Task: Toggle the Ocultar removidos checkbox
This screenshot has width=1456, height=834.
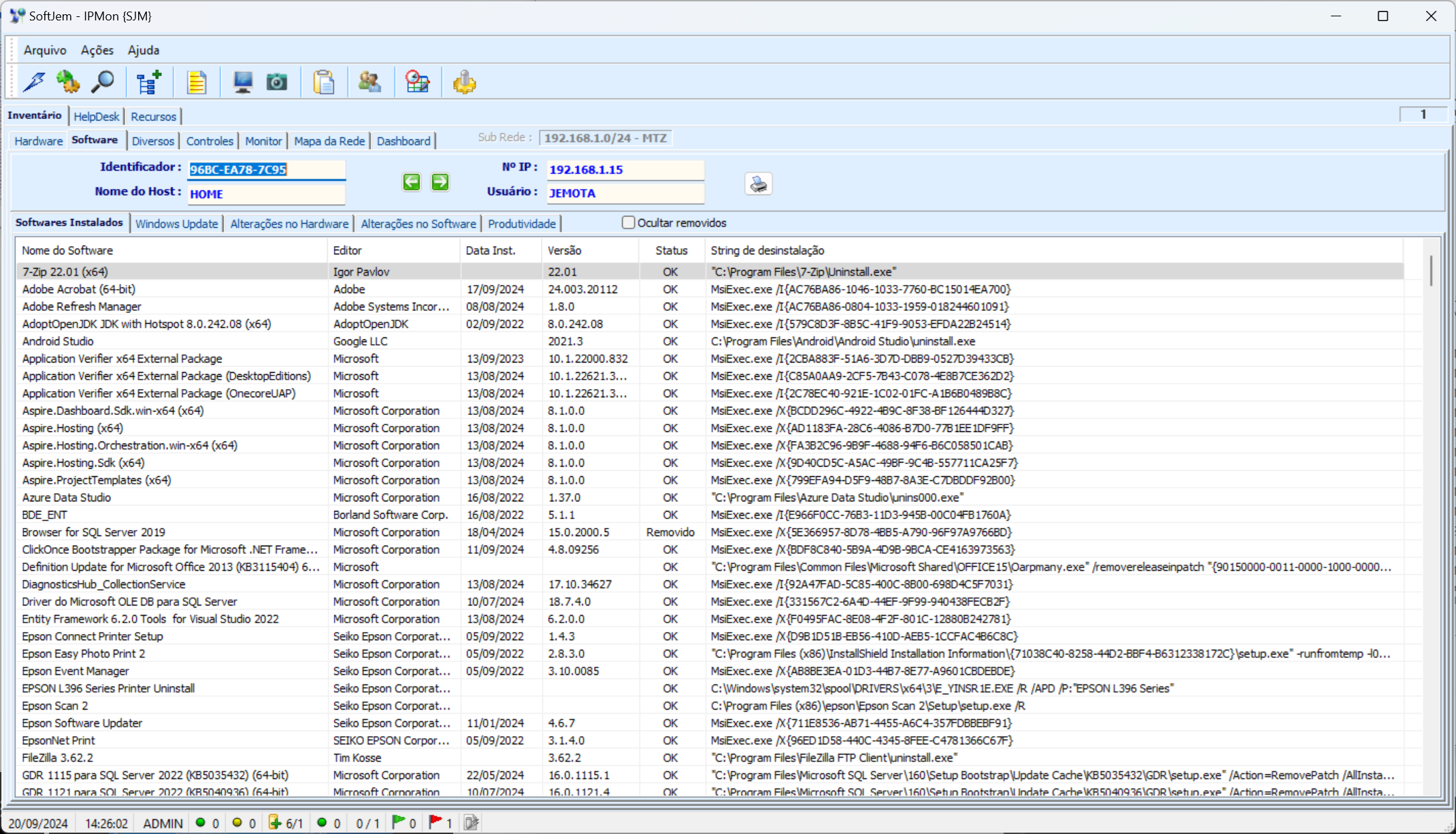Action: click(629, 222)
